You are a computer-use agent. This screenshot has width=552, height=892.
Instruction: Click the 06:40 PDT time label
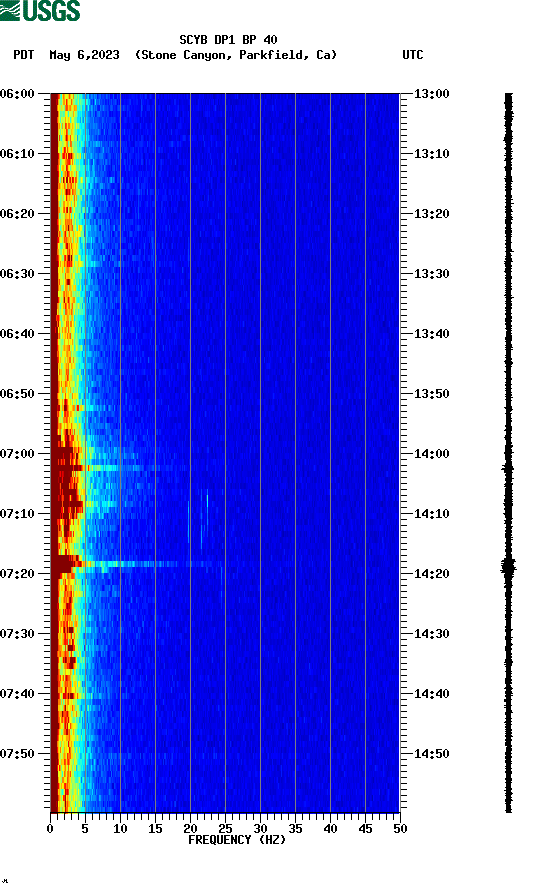[x=17, y=334]
